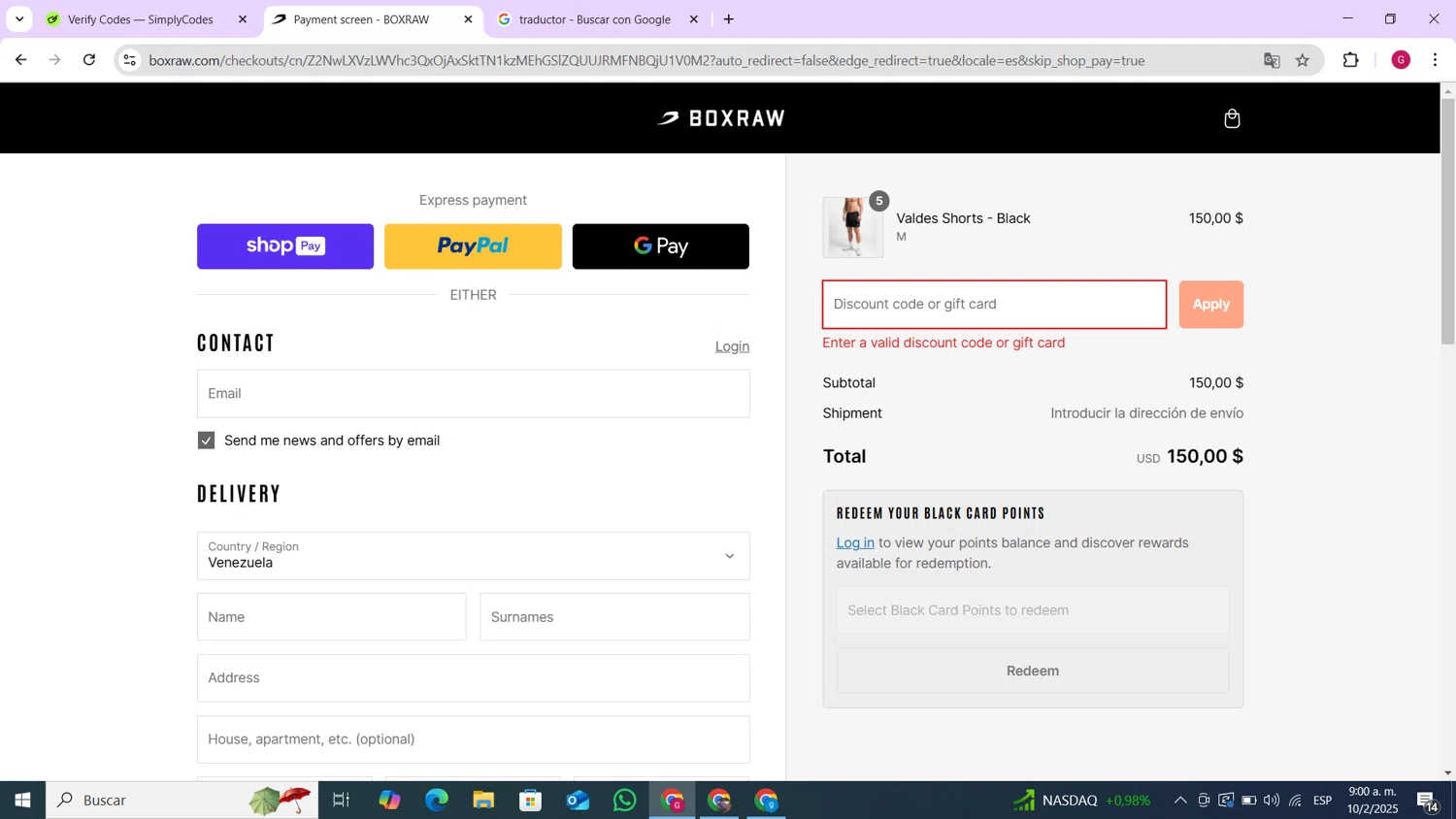View site information icon in address bar
Image resolution: width=1456 pixels, height=819 pixels.
click(x=129, y=60)
